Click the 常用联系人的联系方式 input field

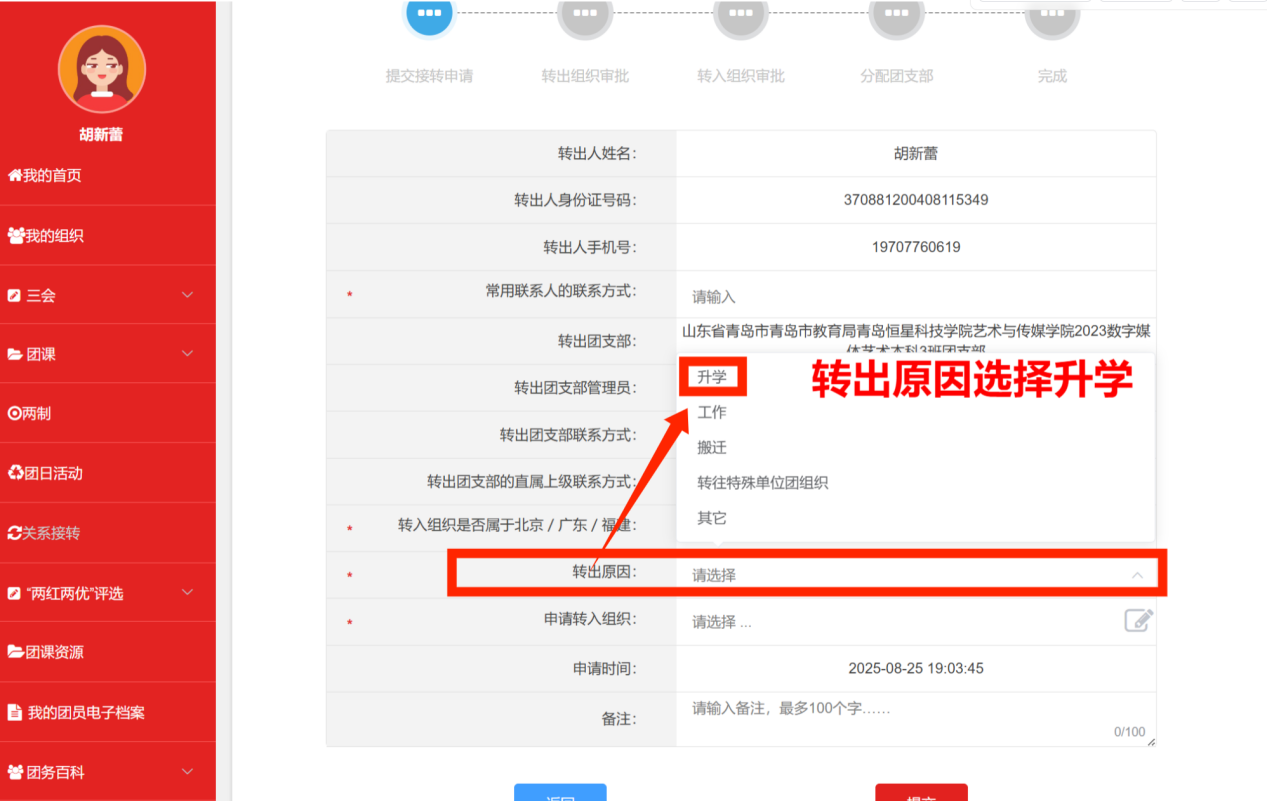(x=915, y=297)
